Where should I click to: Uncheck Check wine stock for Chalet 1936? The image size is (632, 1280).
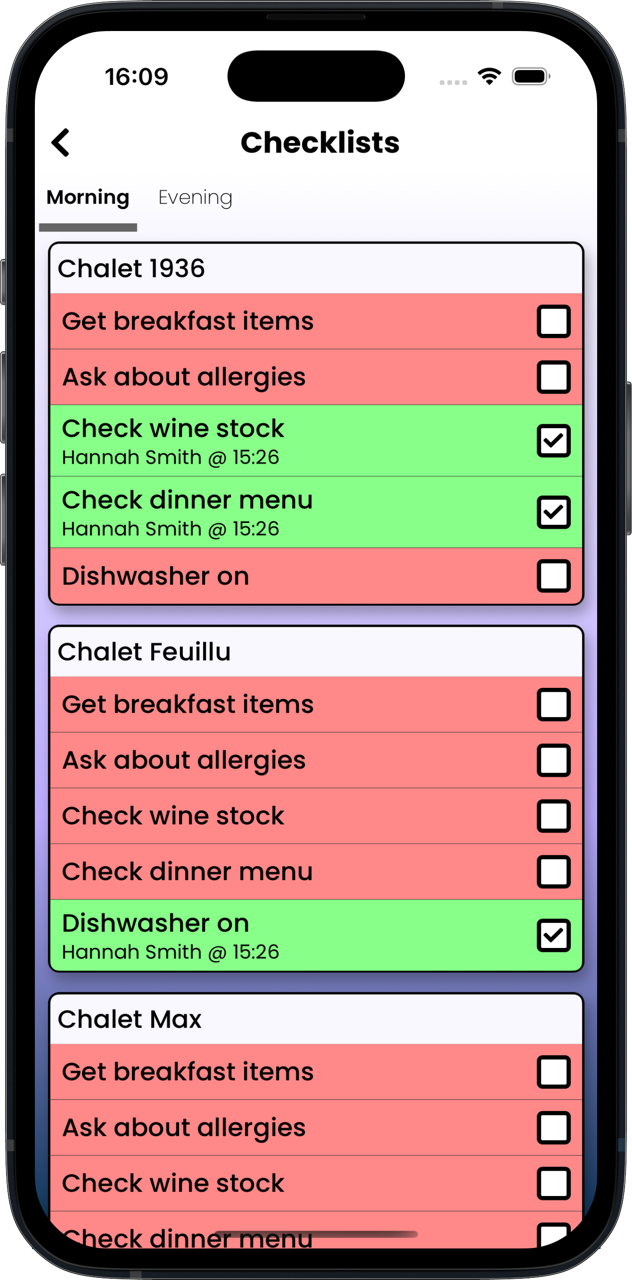tap(553, 441)
